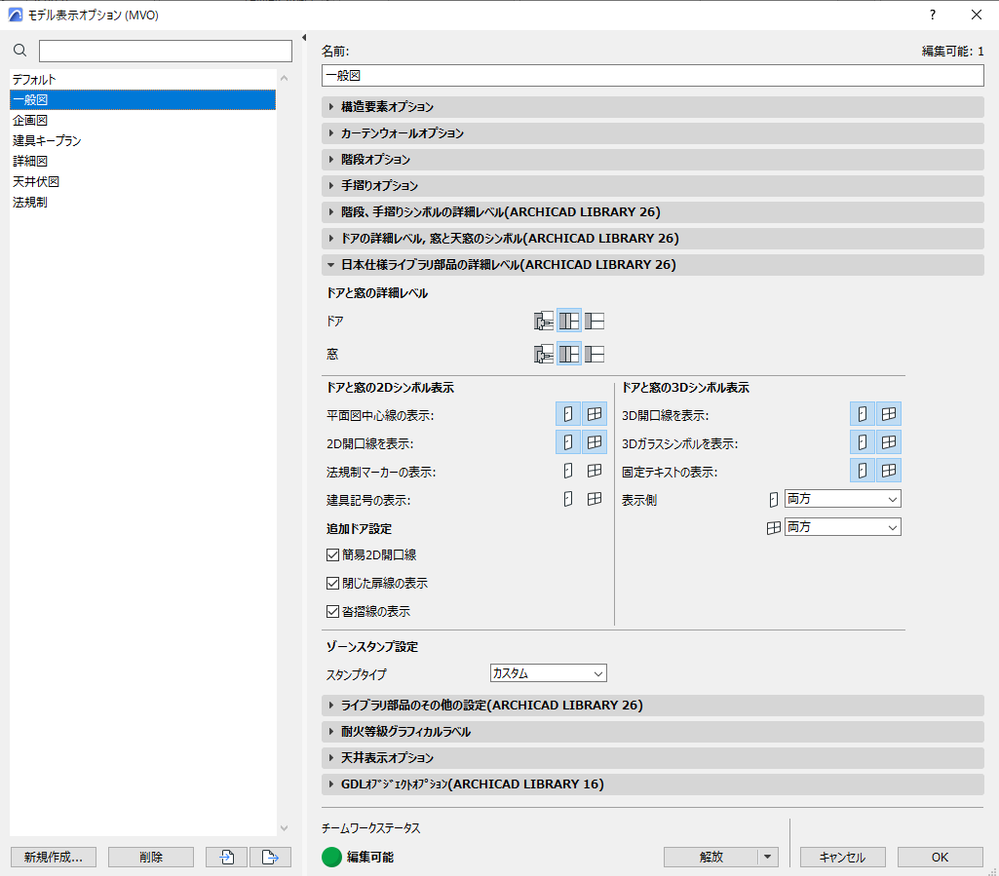999x876 pixels.
Task: Toggle window icon for 建具記号の表示
Action: pyautogui.click(x=594, y=499)
